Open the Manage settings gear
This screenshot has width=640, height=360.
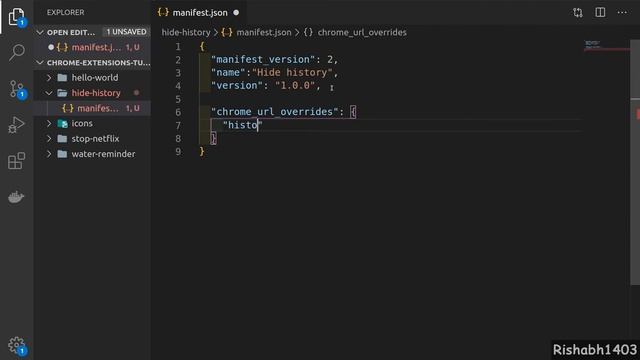[x=16, y=345]
